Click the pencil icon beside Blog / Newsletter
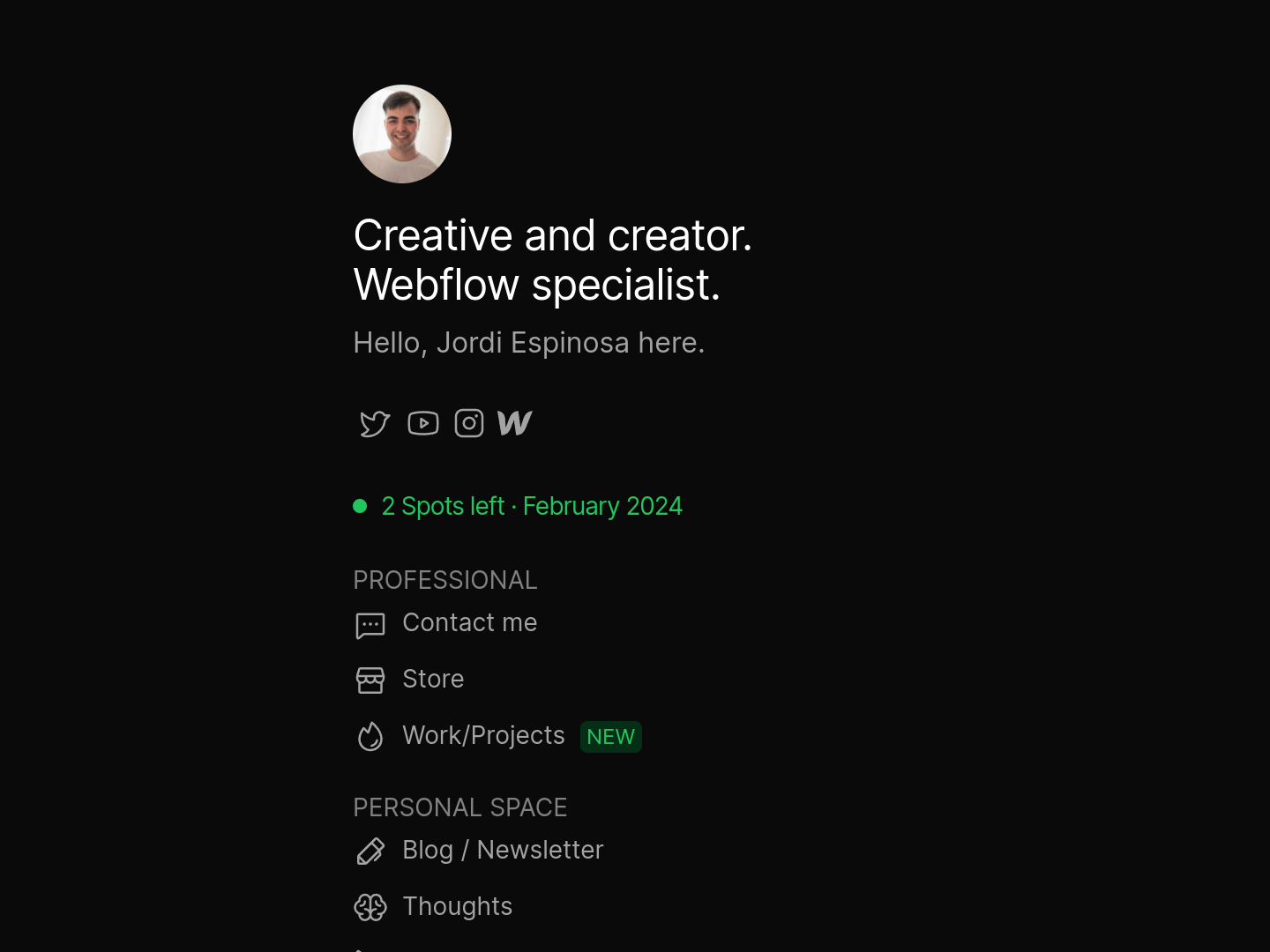 coord(370,852)
